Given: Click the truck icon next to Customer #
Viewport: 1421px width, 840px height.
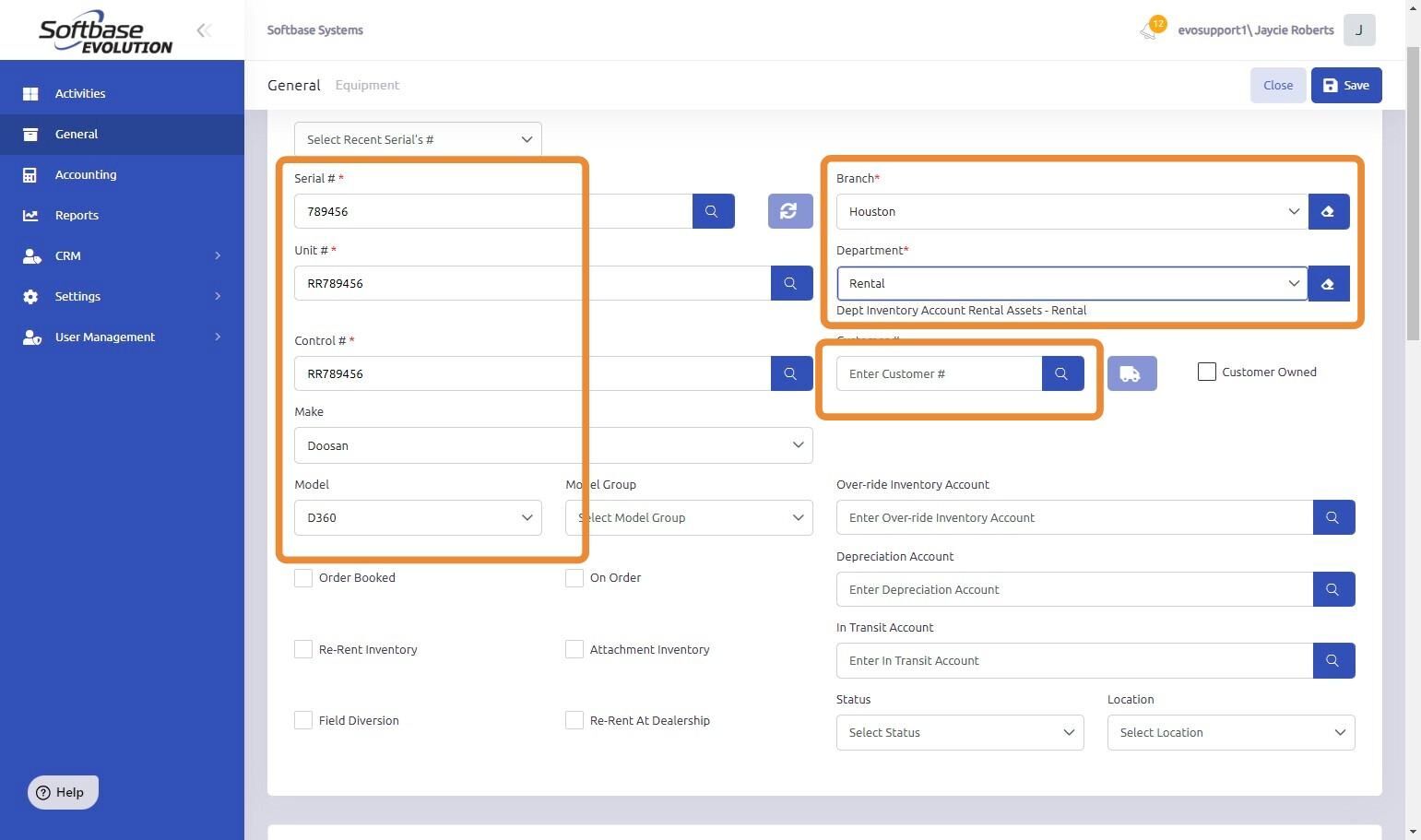Looking at the screenshot, I should [x=1131, y=373].
